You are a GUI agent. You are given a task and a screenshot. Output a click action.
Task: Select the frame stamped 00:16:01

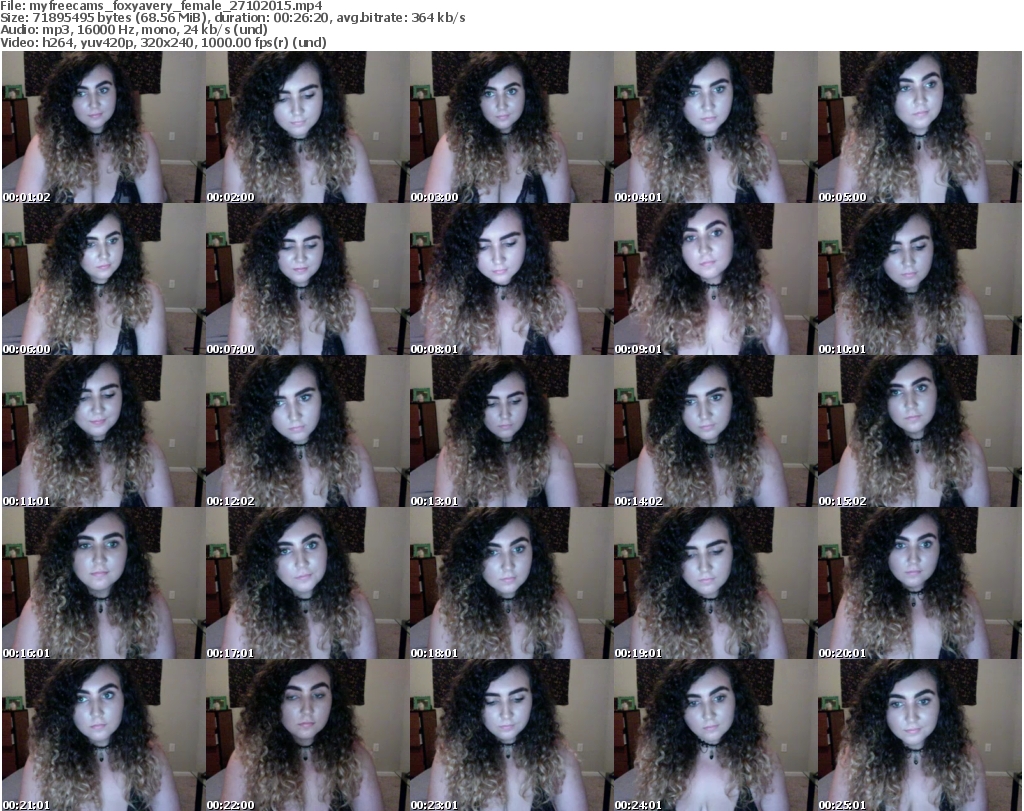[x=104, y=584]
